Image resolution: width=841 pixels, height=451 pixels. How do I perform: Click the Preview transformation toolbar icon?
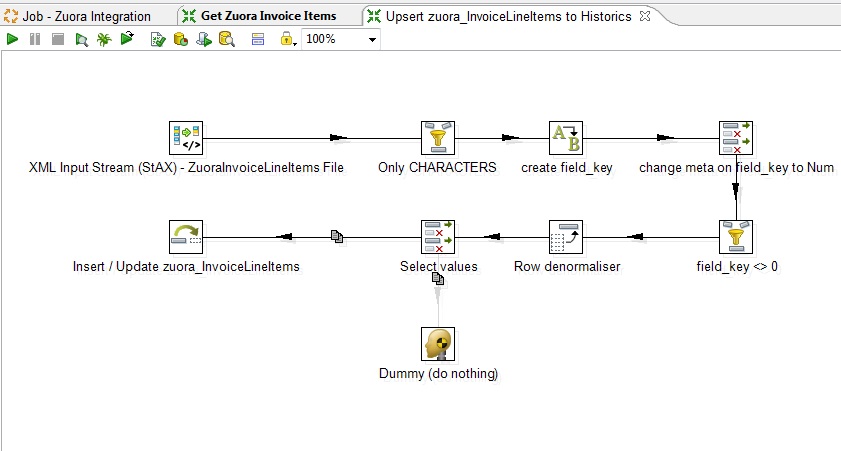83,39
